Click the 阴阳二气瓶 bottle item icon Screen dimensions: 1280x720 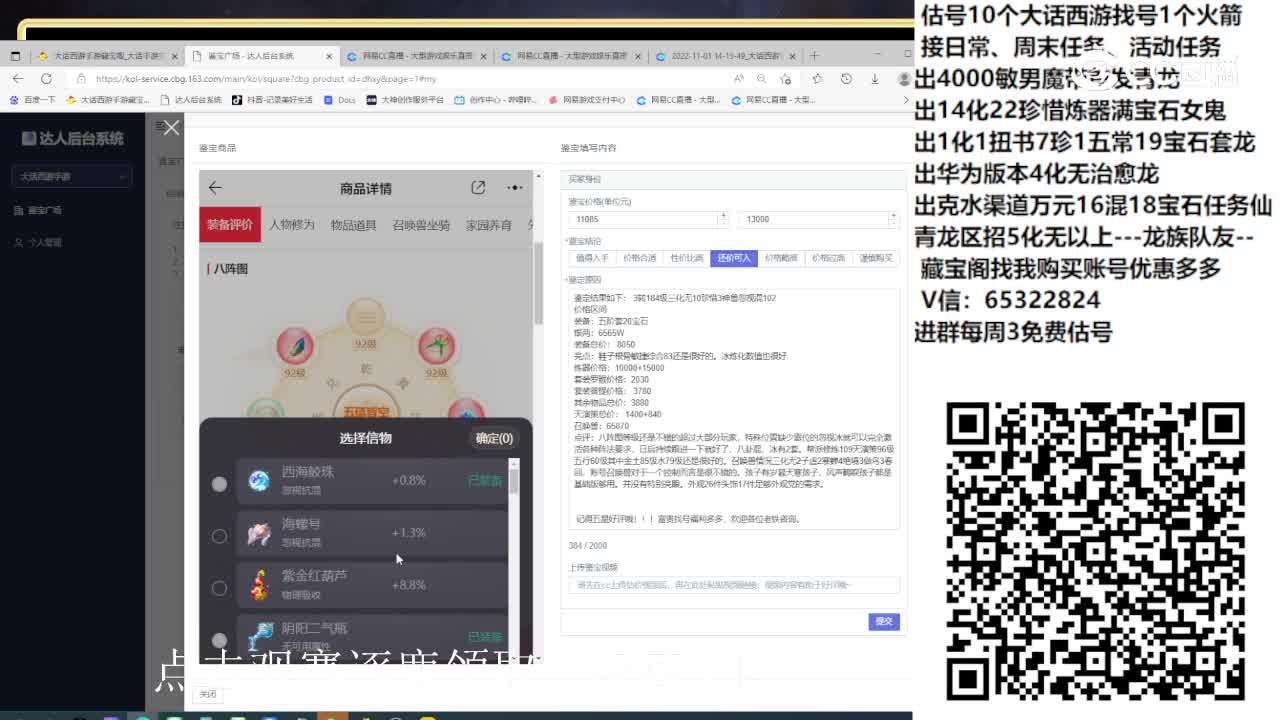pyautogui.click(x=259, y=634)
